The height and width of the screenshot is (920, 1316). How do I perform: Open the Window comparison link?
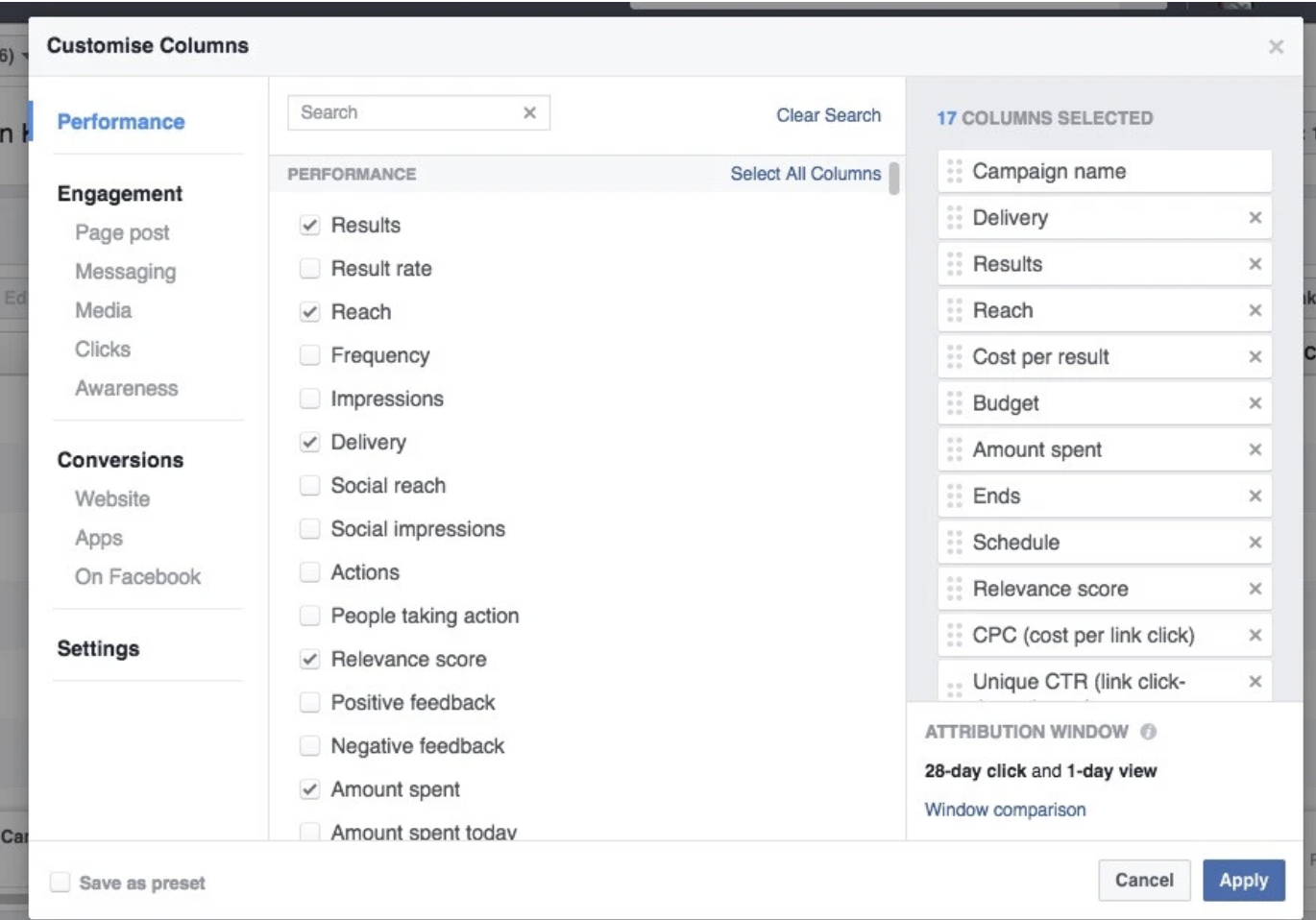(1005, 810)
